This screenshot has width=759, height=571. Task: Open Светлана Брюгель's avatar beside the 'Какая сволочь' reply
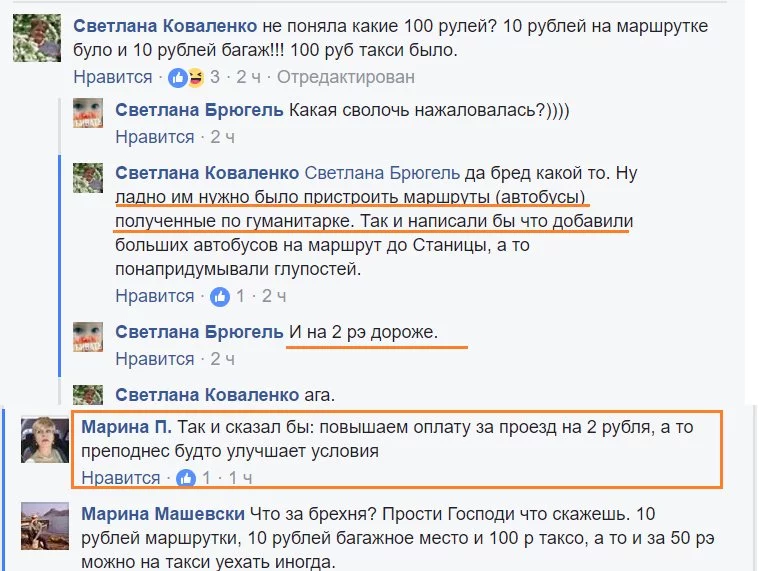[x=90, y=122]
